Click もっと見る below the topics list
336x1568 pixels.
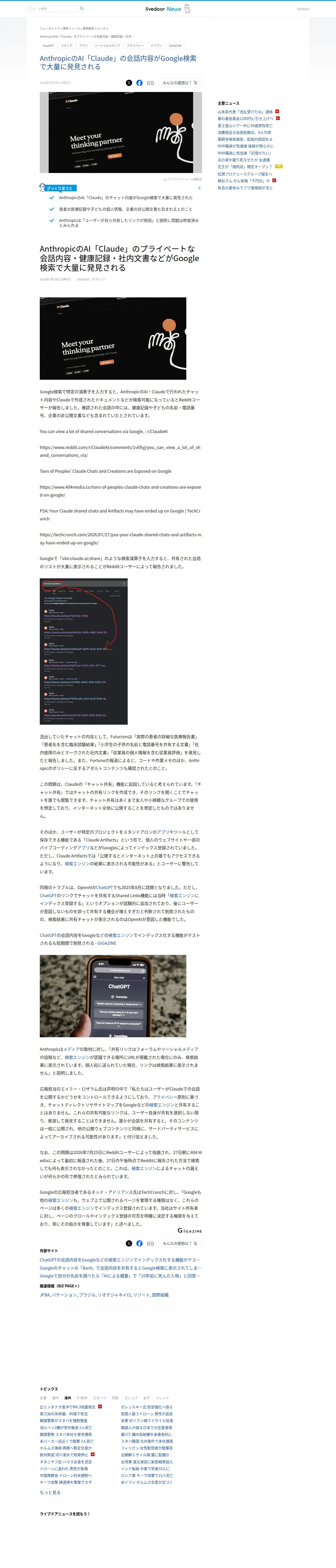point(50,1492)
